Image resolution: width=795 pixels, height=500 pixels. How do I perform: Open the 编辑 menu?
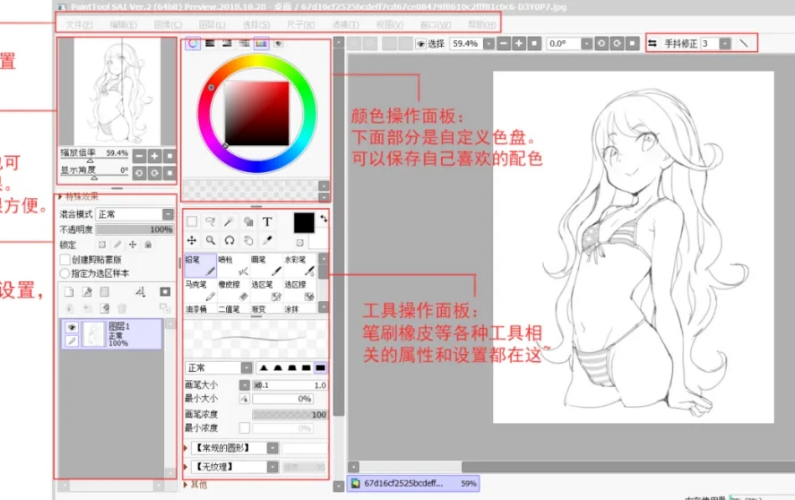pos(123,25)
